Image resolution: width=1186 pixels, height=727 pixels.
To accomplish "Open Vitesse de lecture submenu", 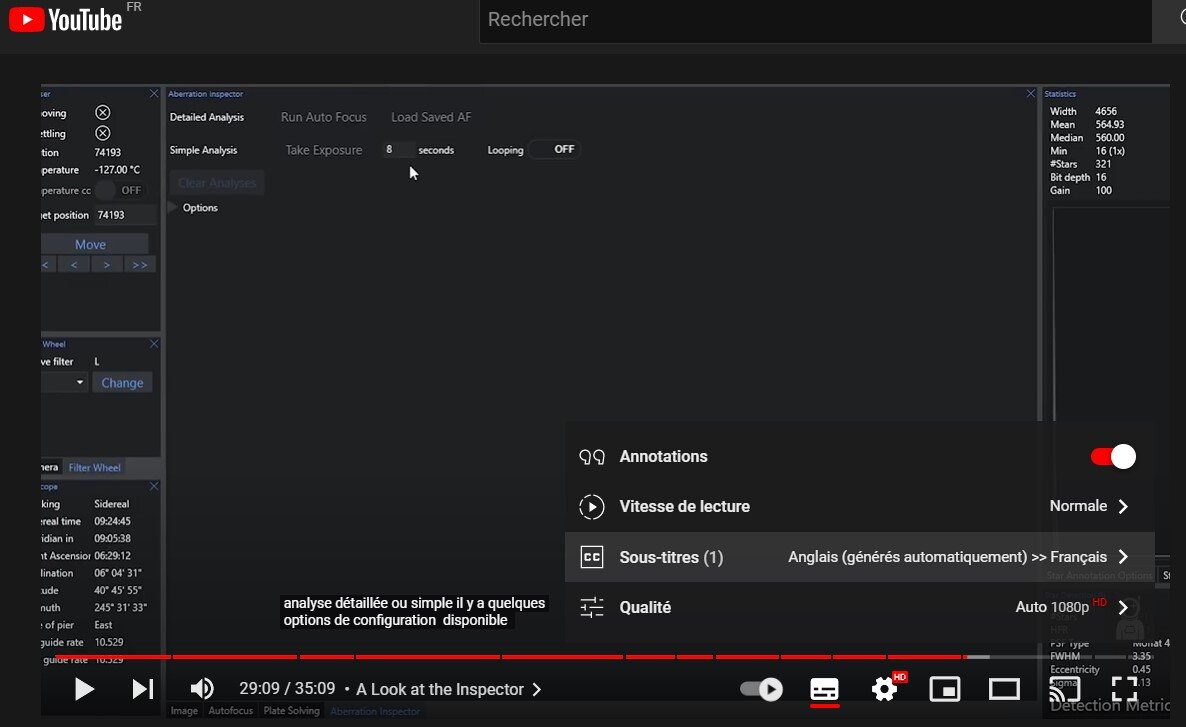I will click(x=859, y=506).
